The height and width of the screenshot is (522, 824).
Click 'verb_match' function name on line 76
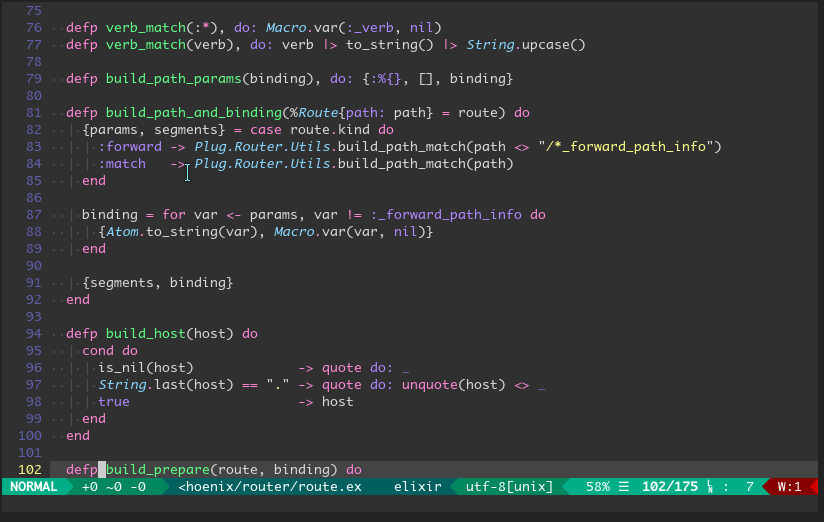(x=146, y=27)
